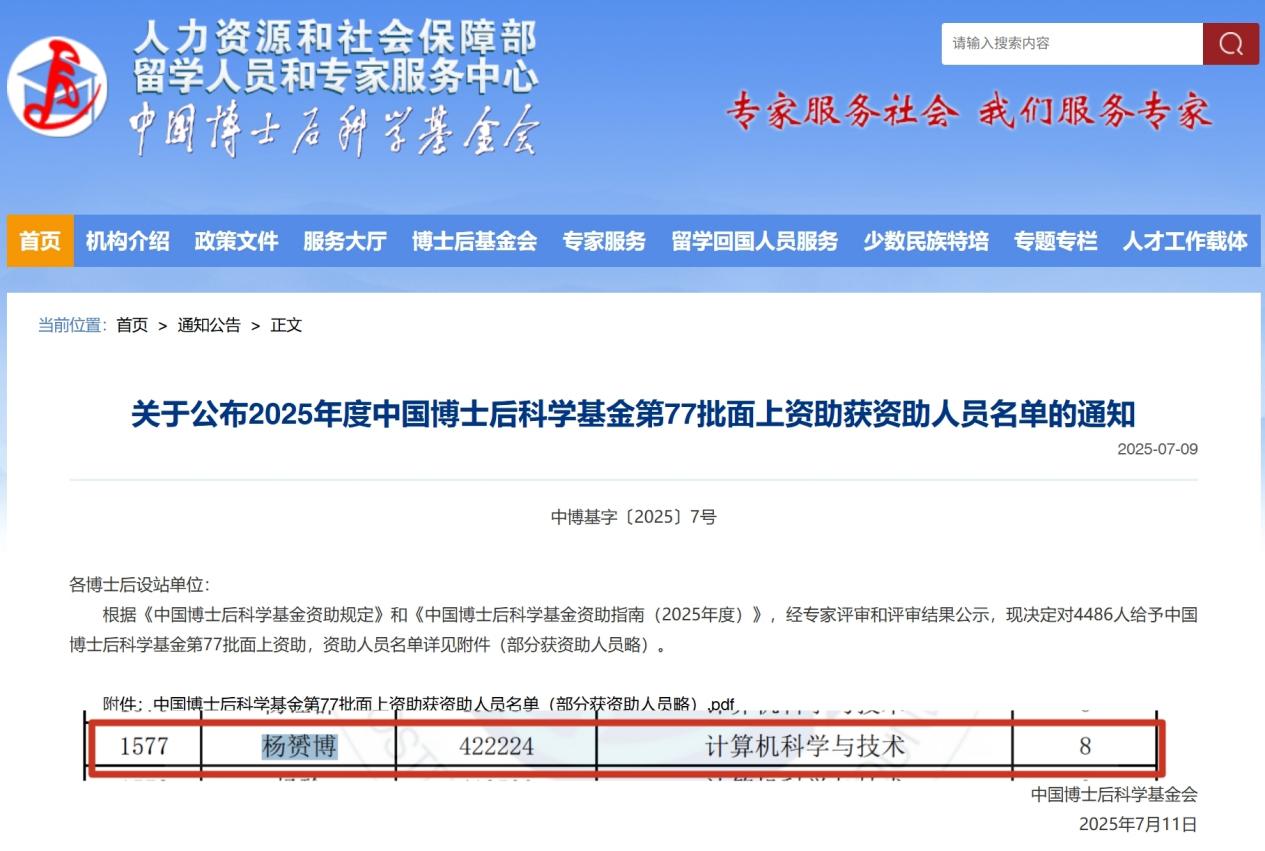Open the 首页 navigation tab
The height and width of the screenshot is (851, 1265).
(x=40, y=241)
